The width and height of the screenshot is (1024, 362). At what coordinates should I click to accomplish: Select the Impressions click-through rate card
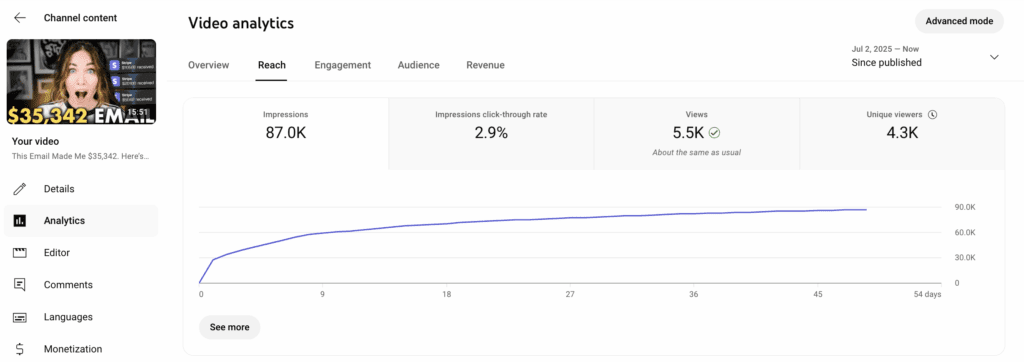491,134
